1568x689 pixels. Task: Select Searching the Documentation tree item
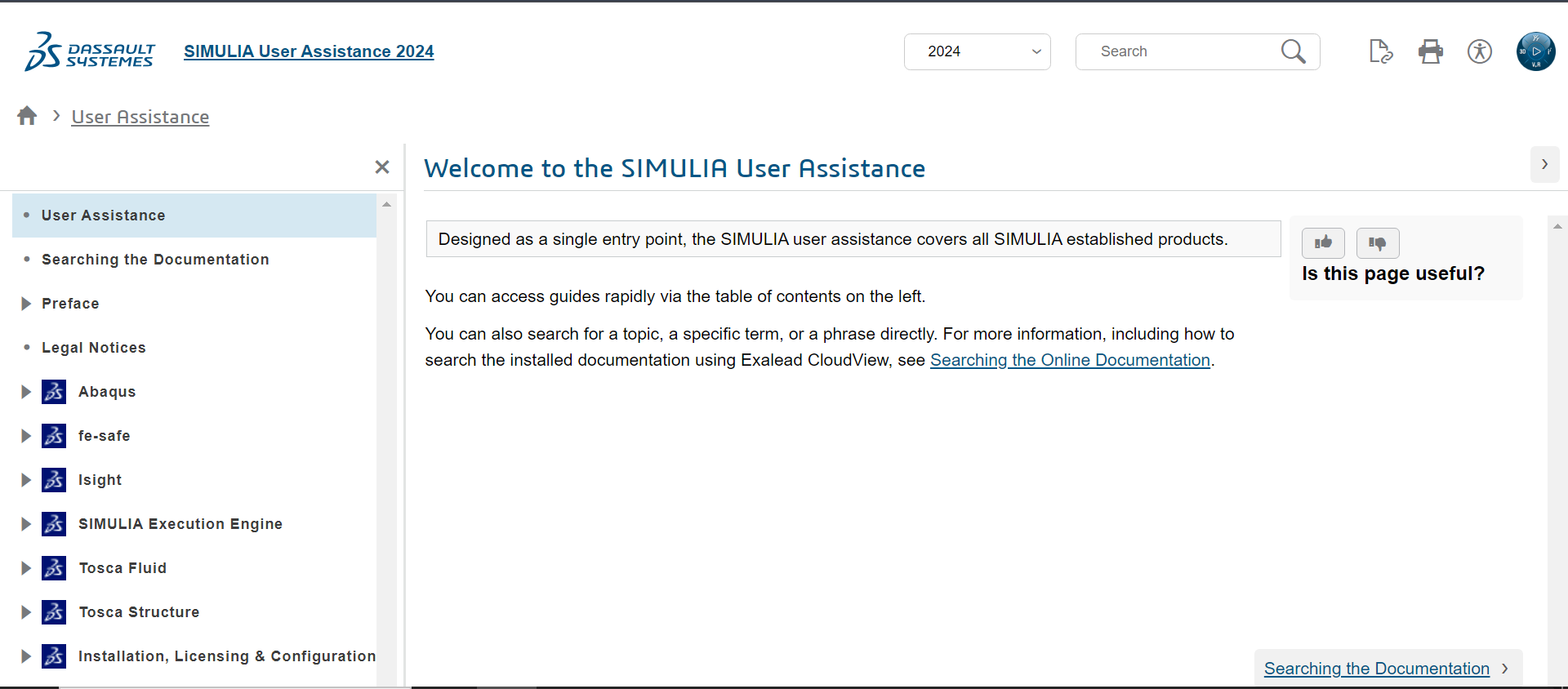[x=155, y=260]
